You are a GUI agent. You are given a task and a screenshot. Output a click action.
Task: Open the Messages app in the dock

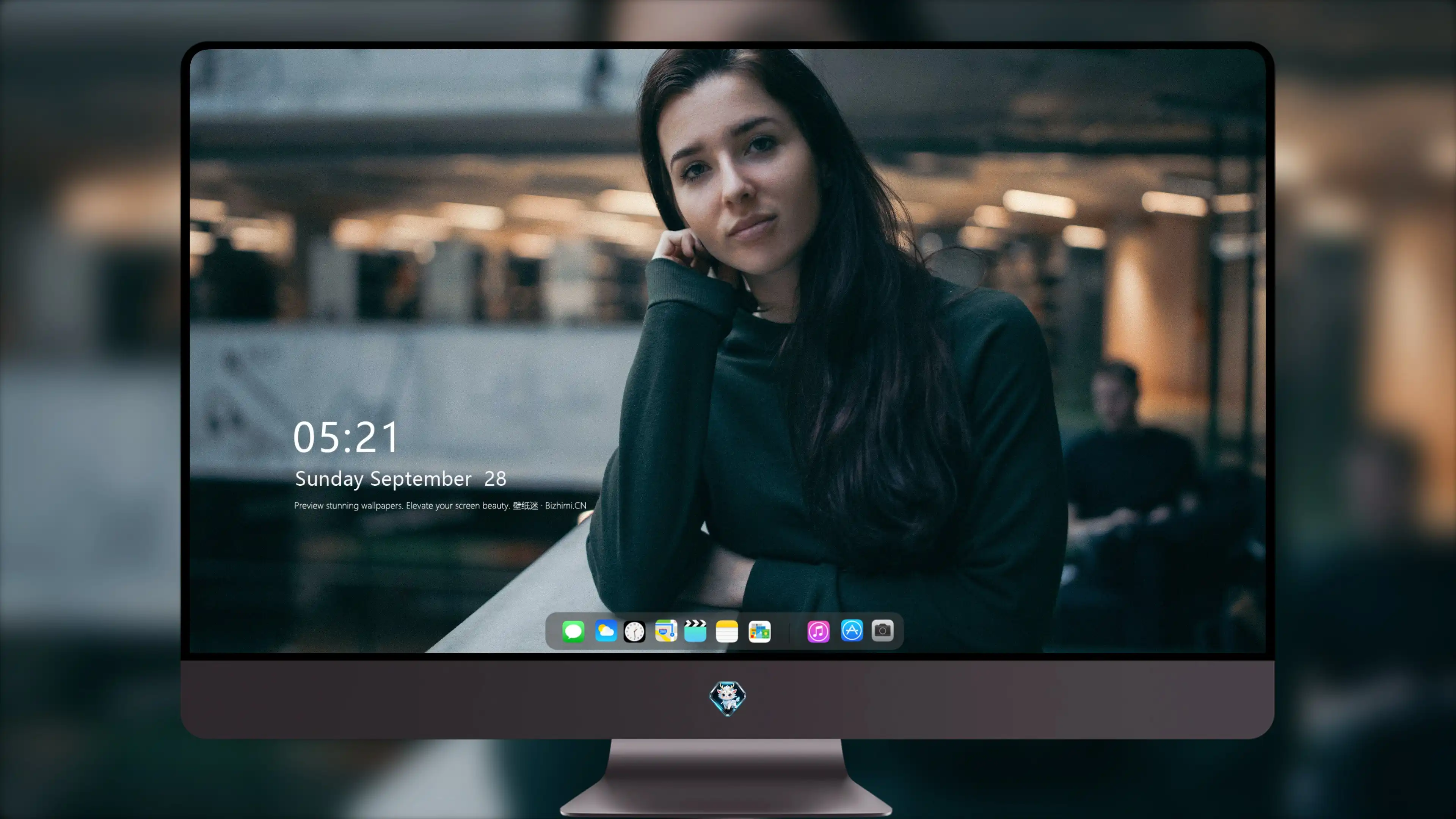click(x=573, y=631)
